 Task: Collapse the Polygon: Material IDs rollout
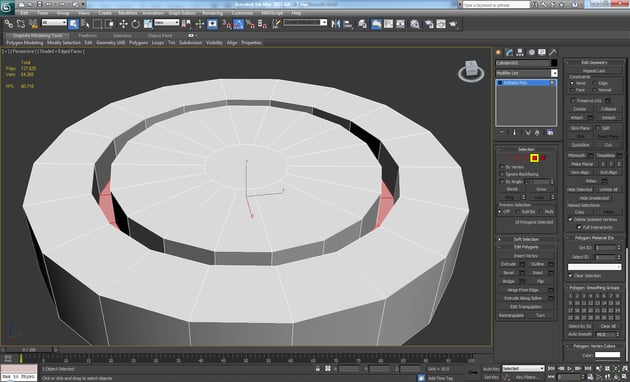coord(594,238)
